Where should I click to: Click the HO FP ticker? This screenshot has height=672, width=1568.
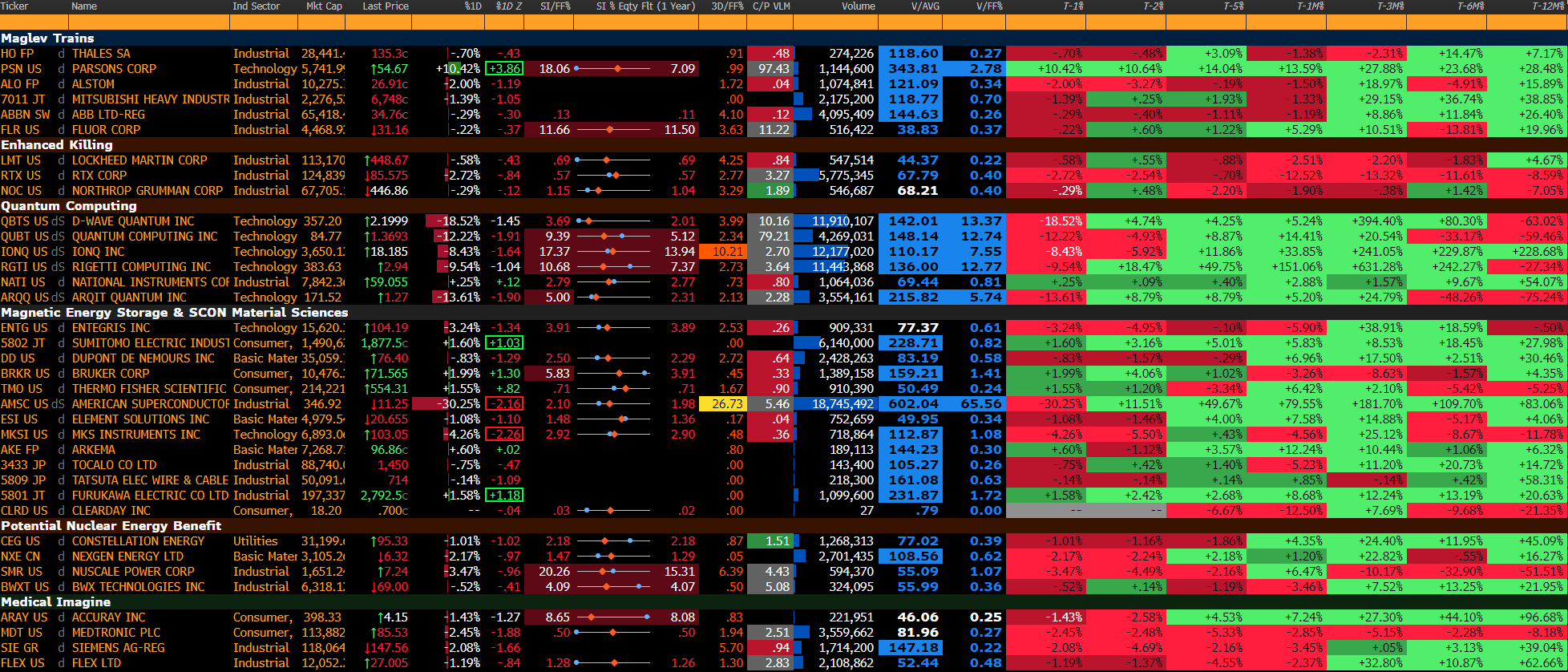pos(18,54)
